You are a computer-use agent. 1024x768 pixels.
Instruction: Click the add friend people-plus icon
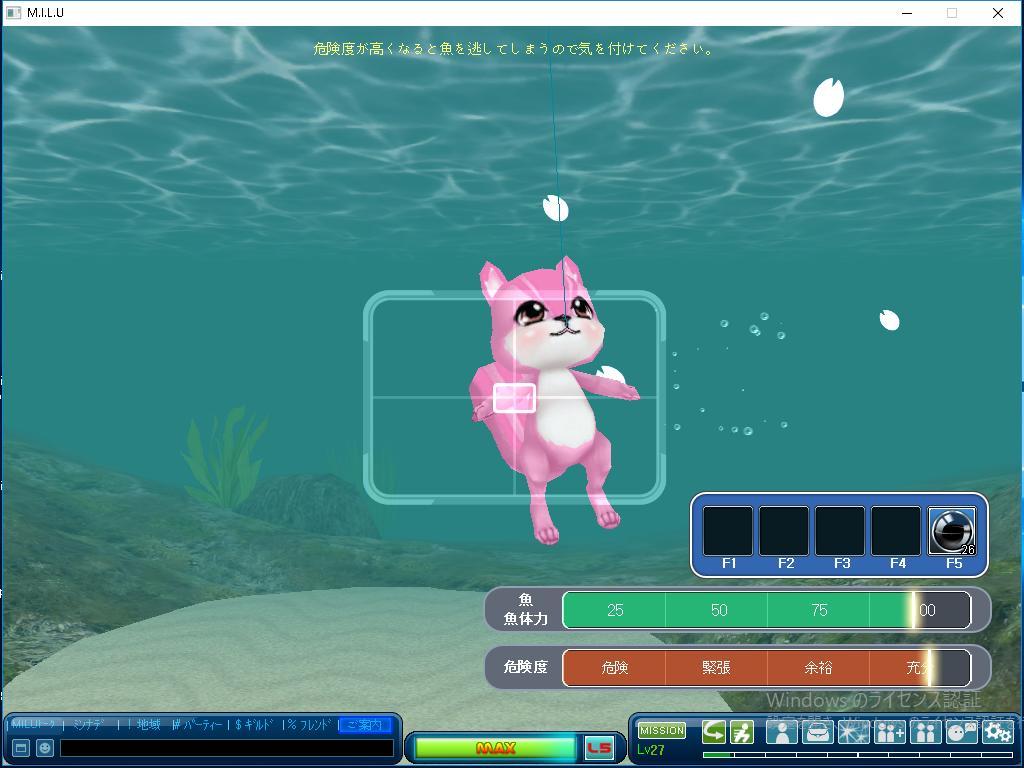(889, 732)
